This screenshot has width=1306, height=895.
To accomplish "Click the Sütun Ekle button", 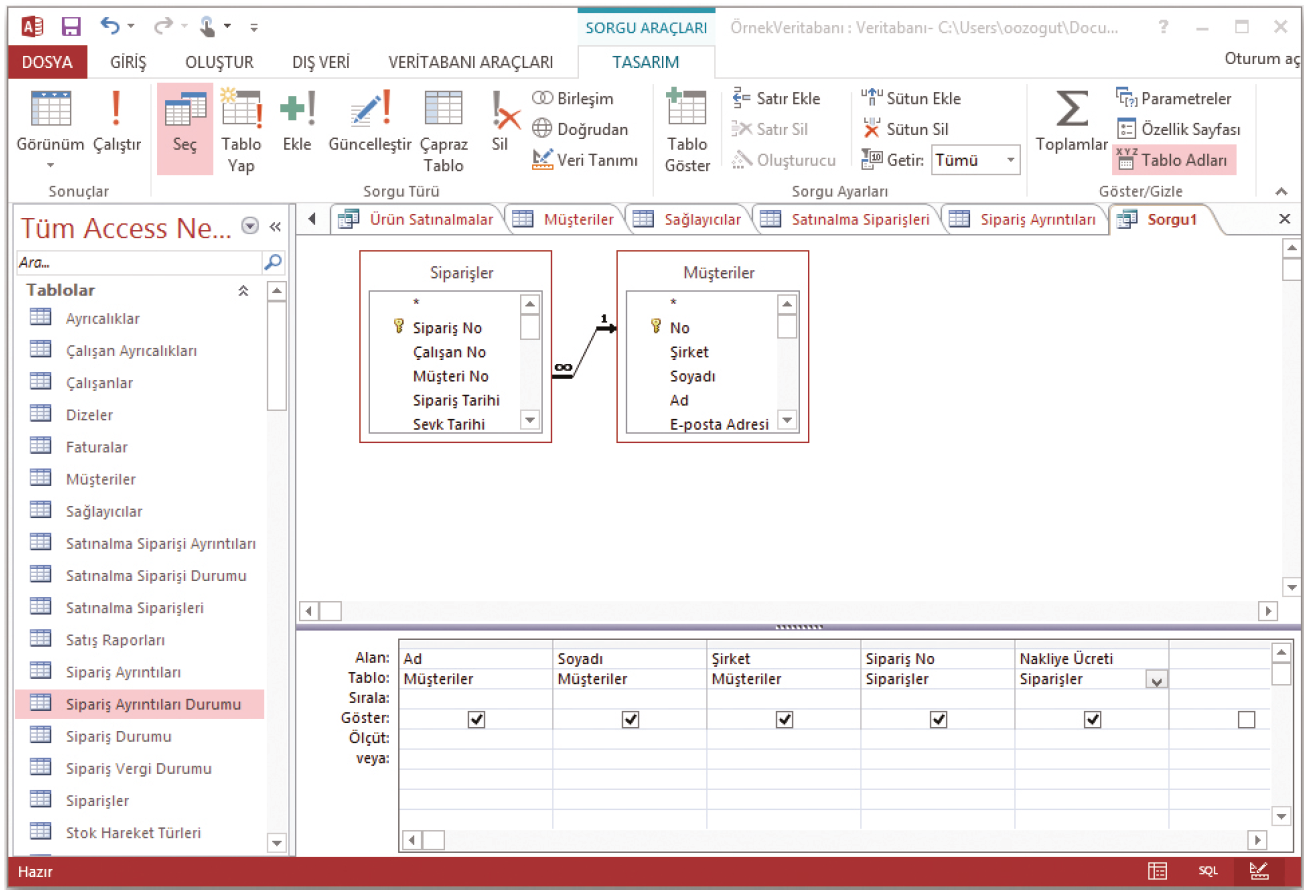I will pos(911,98).
